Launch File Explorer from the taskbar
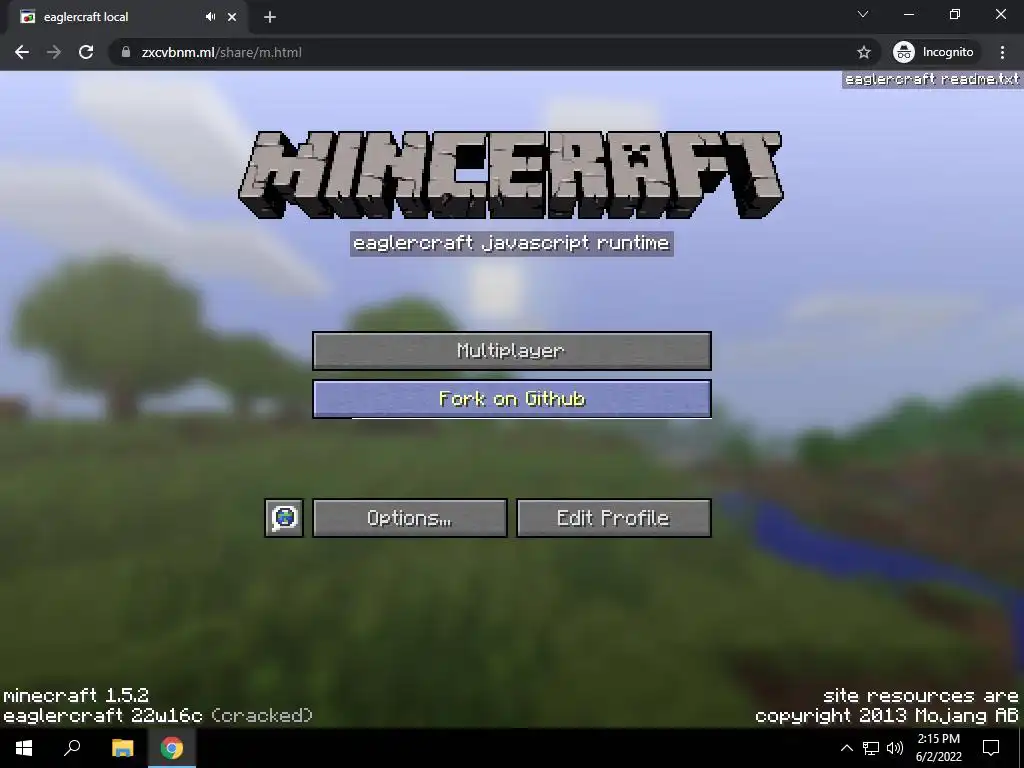The image size is (1024, 768). click(x=122, y=748)
